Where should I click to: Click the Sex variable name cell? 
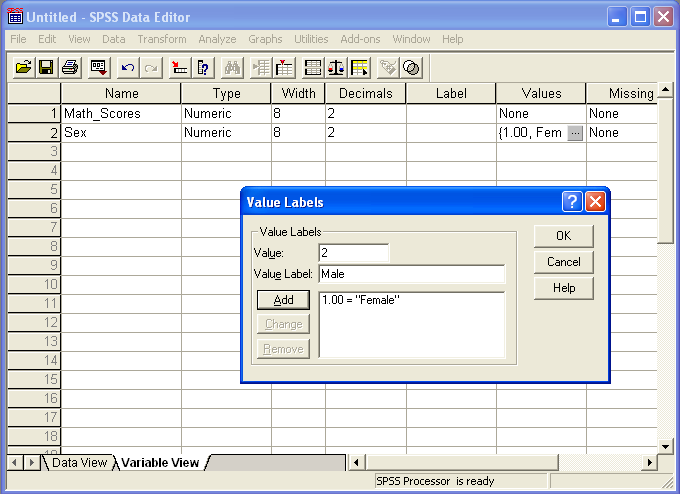[x=121, y=133]
